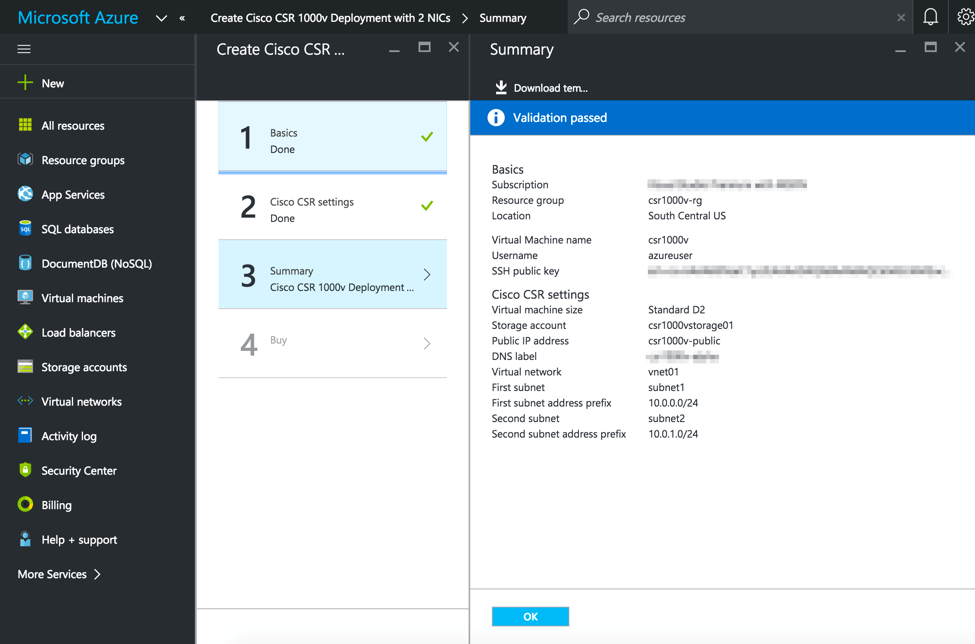Open All resources grid icon
Image resolution: width=975 pixels, height=644 pixels.
[x=25, y=125]
